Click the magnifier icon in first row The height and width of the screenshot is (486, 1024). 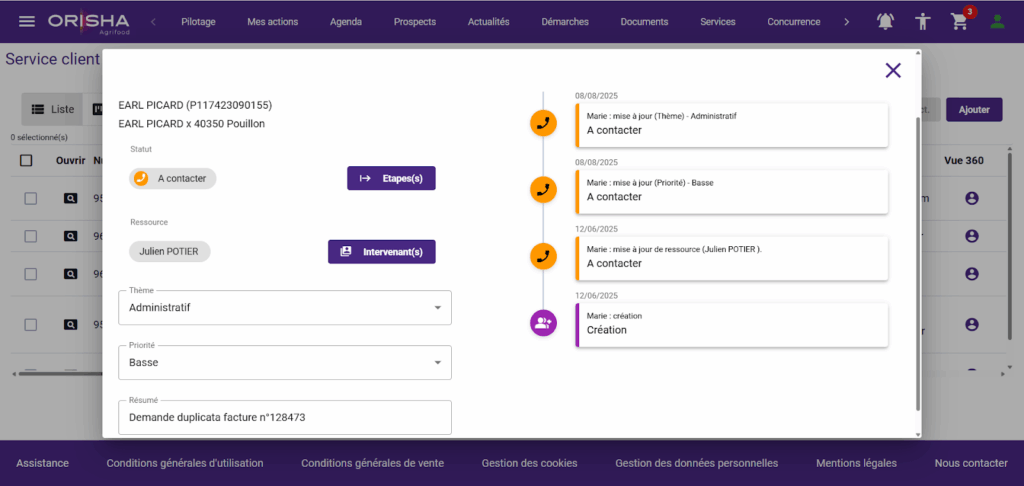71,199
